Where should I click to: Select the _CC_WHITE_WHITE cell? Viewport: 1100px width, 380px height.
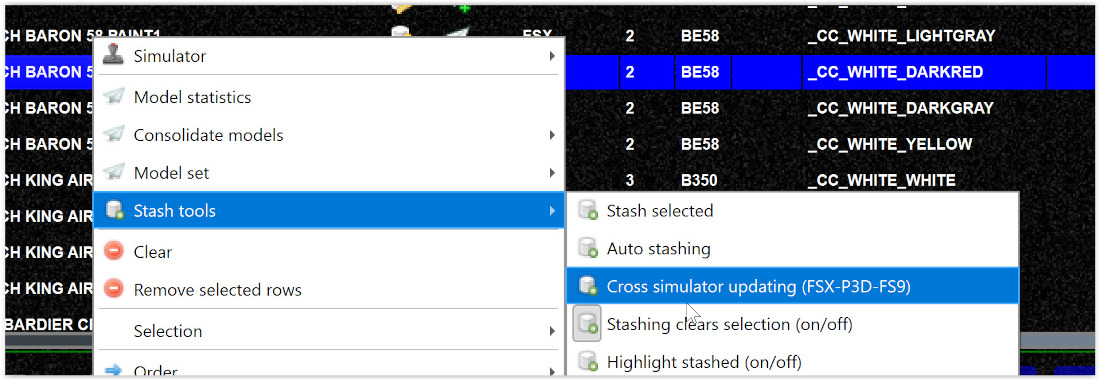coord(881,181)
